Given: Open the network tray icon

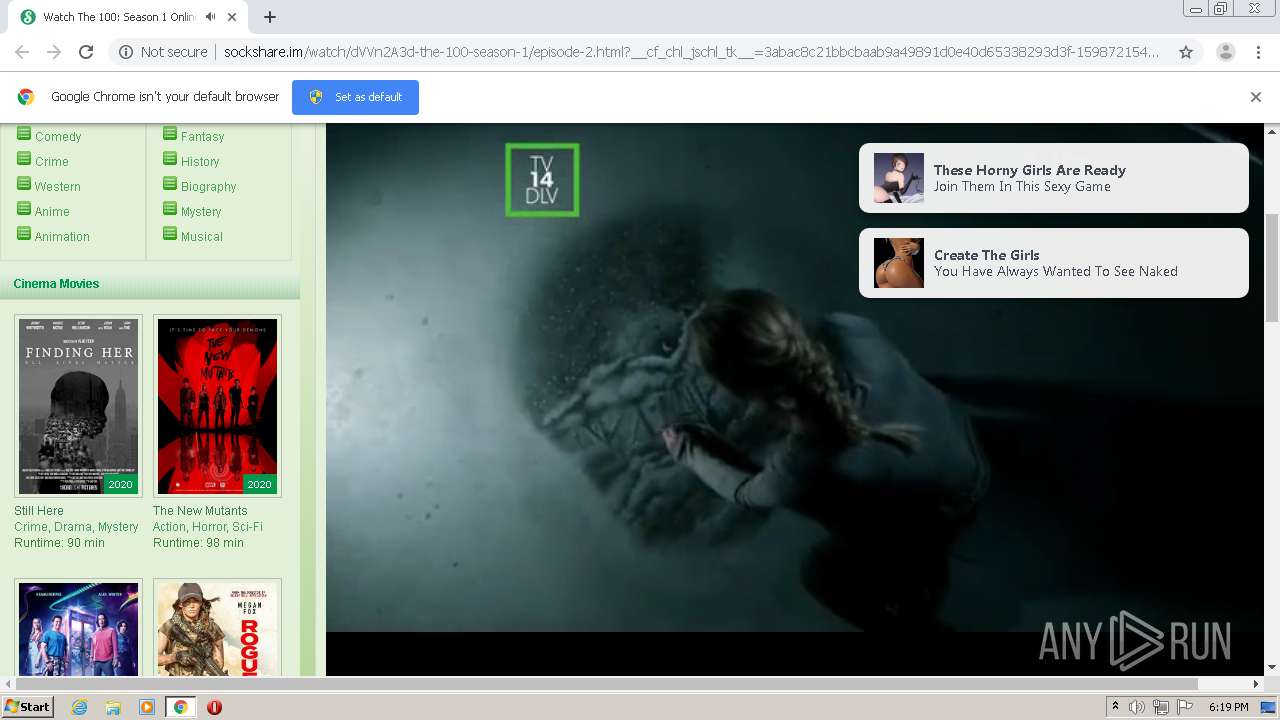Looking at the screenshot, I should [x=1161, y=707].
